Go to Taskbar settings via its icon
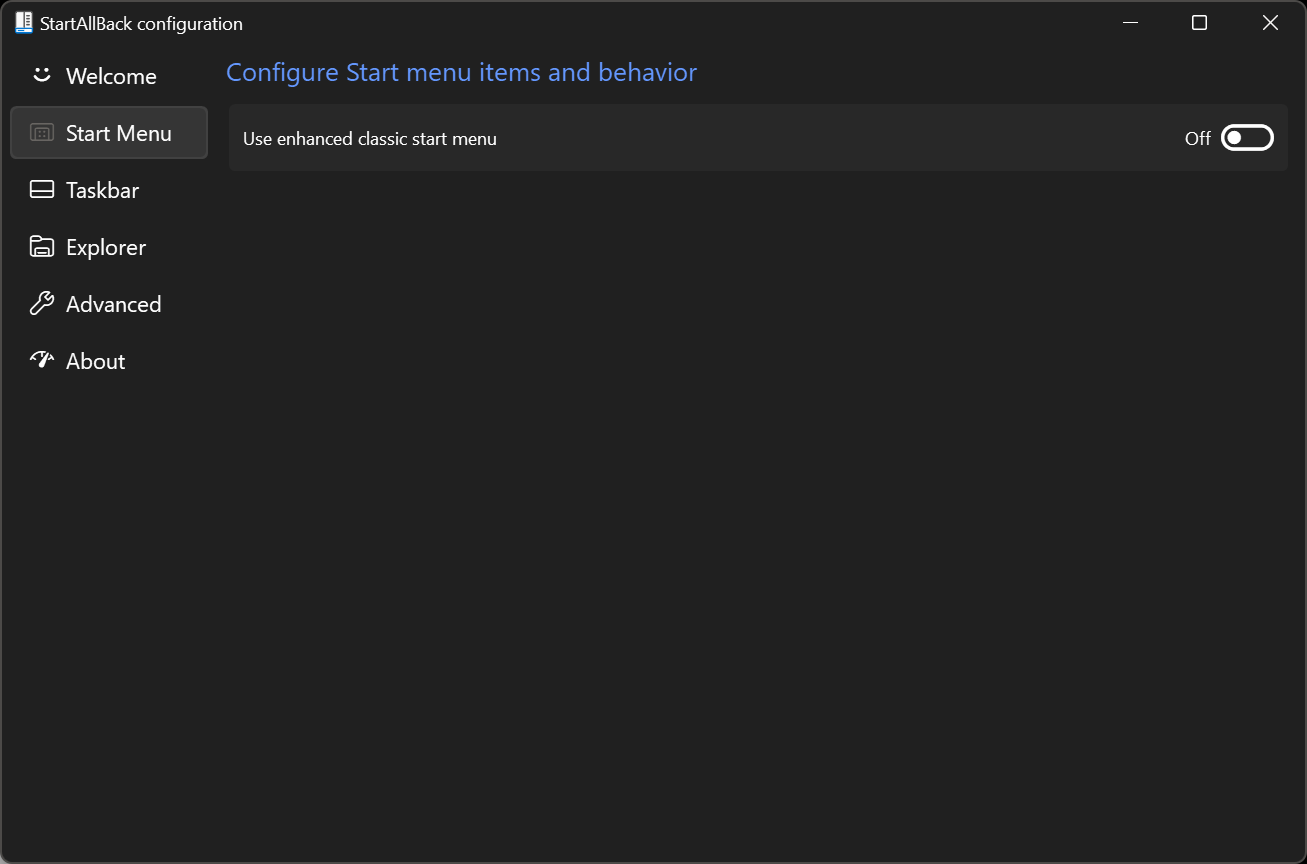This screenshot has height=864, width=1307. click(x=42, y=190)
